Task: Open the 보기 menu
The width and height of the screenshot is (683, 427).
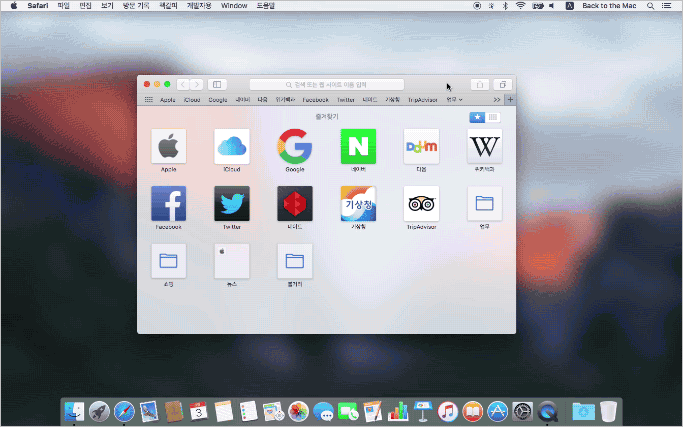Action: tap(107, 6)
